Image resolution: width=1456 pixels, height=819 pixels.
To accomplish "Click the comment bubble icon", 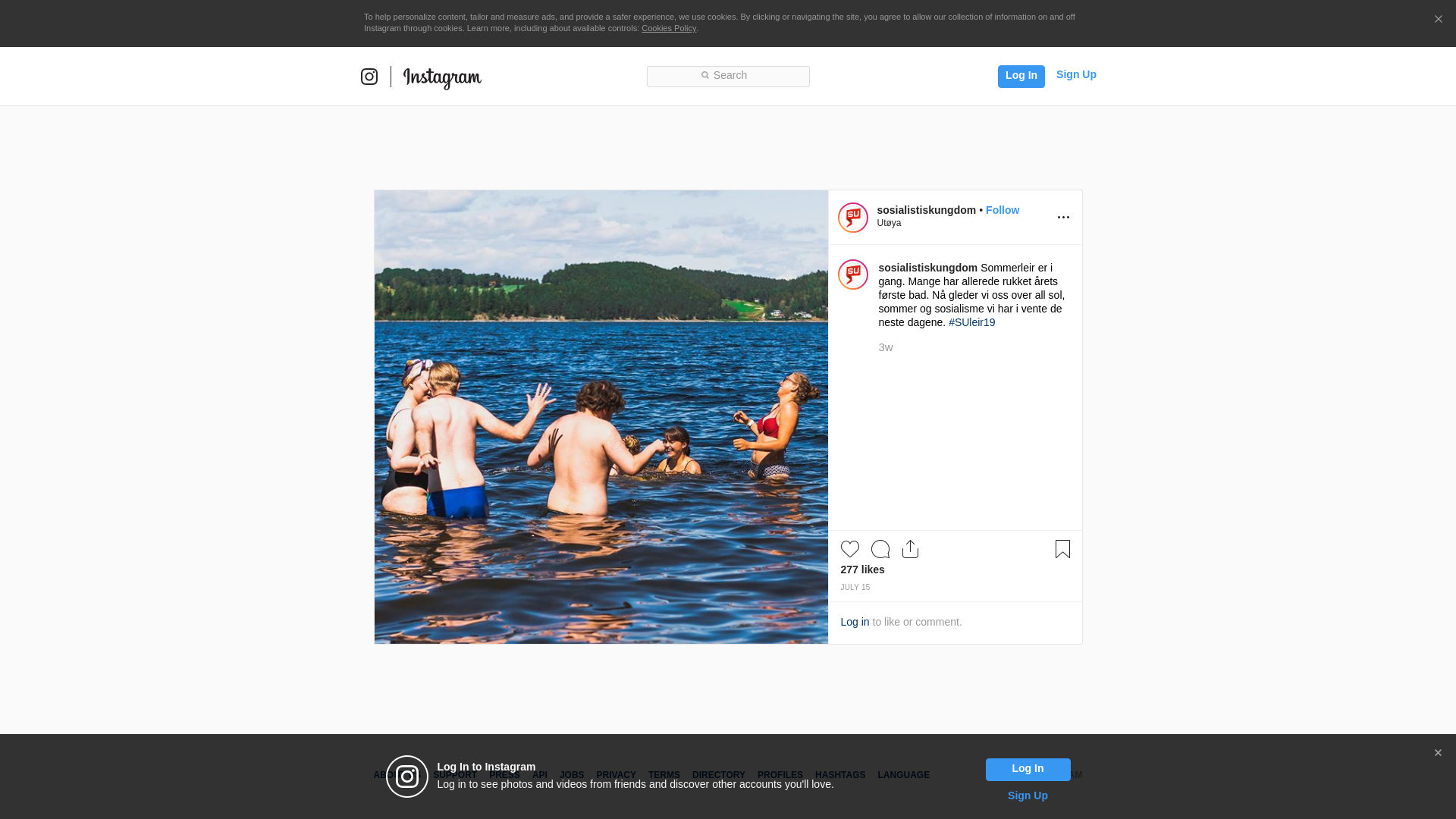I will (x=880, y=549).
